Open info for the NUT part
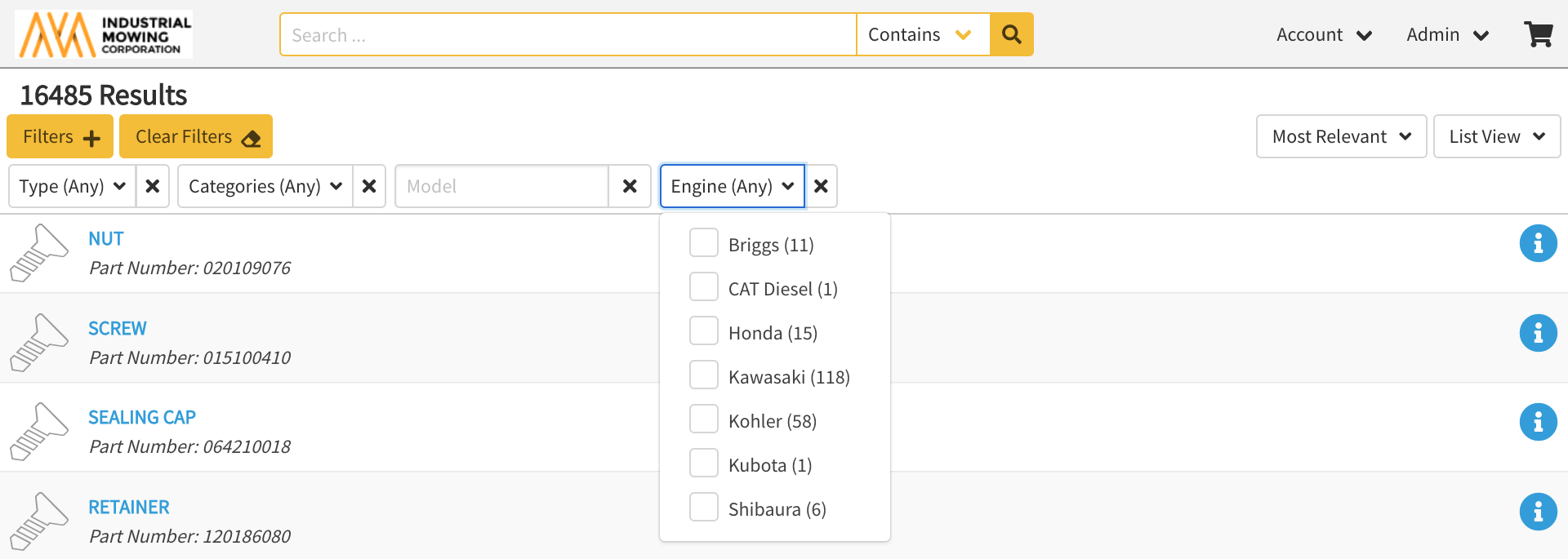 coord(1538,243)
